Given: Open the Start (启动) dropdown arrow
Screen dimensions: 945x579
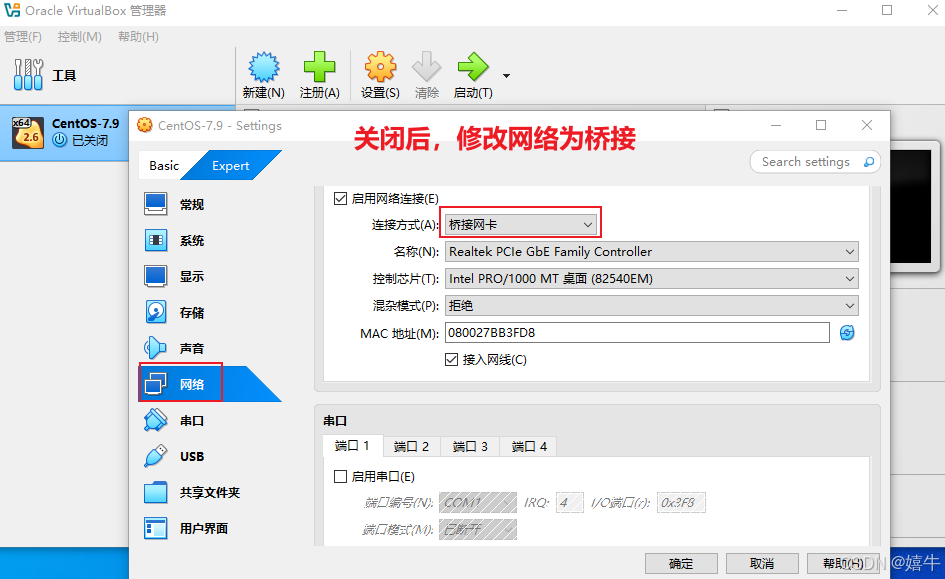Looking at the screenshot, I should [x=506, y=76].
